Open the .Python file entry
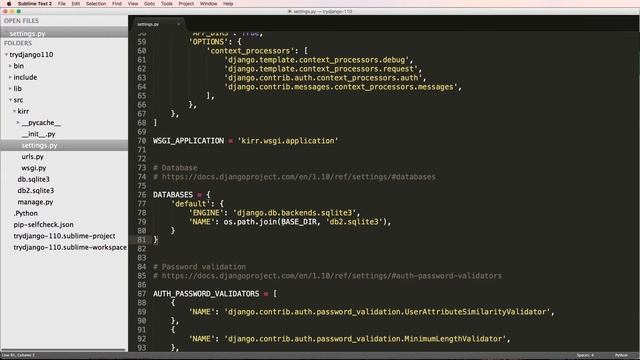 (26, 213)
